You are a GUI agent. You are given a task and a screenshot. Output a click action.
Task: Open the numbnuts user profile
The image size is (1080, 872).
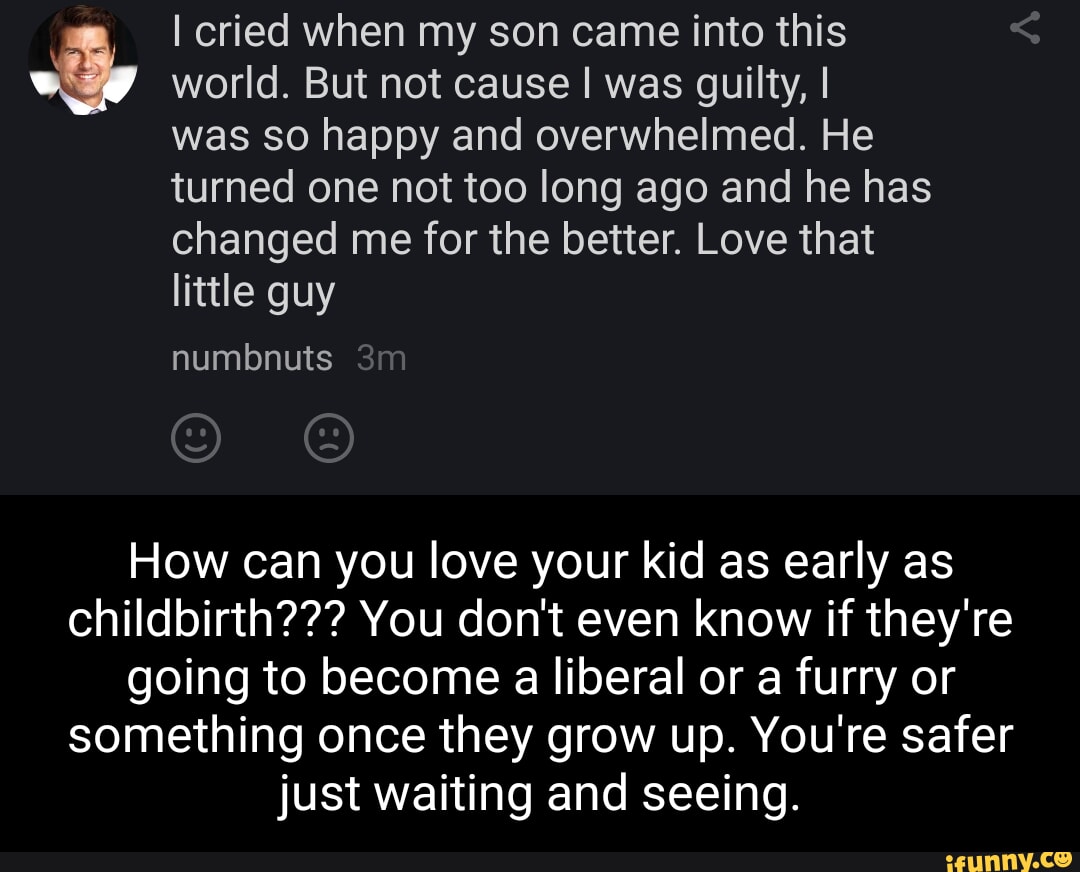click(251, 358)
